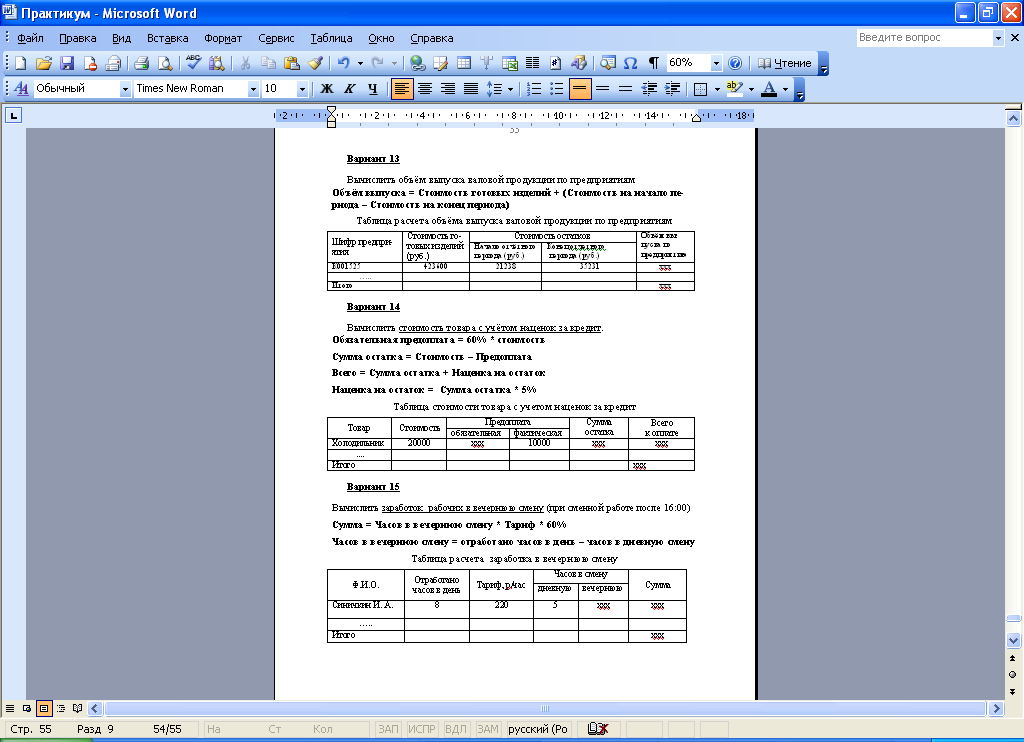1024x742 pixels.
Task: Open the Вставка menu
Action: coord(168,38)
